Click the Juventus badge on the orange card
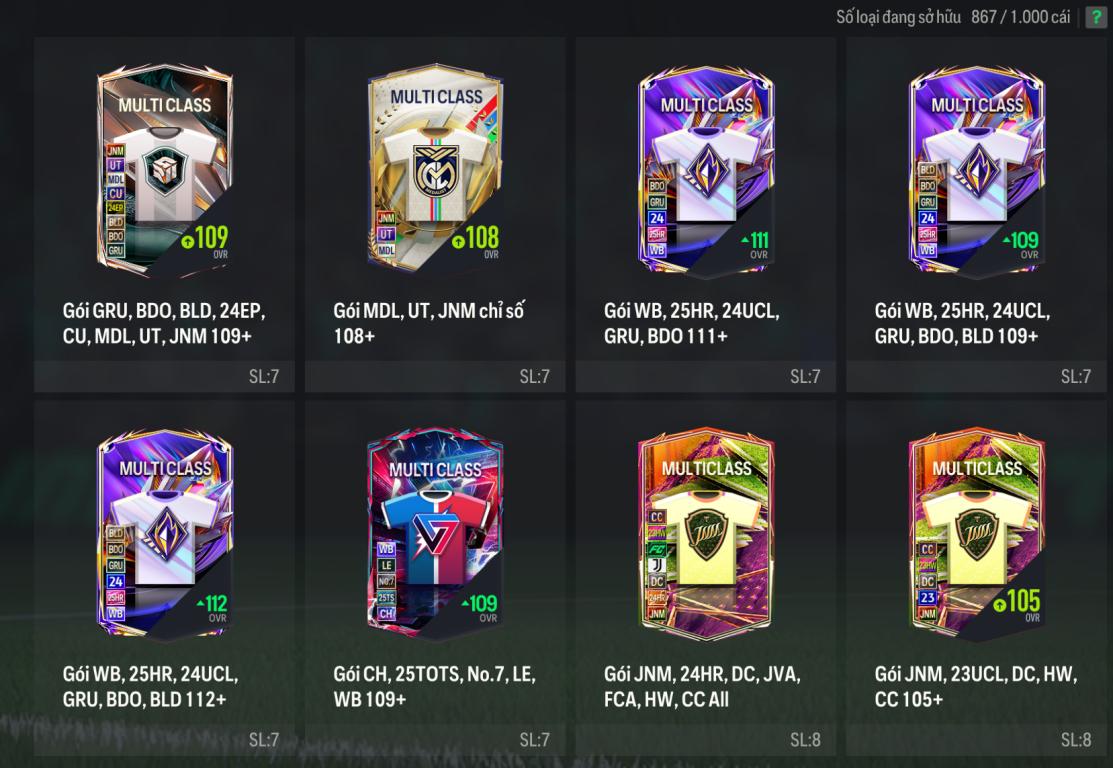The width and height of the screenshot is (1113, 768). [x=657, y=565]
